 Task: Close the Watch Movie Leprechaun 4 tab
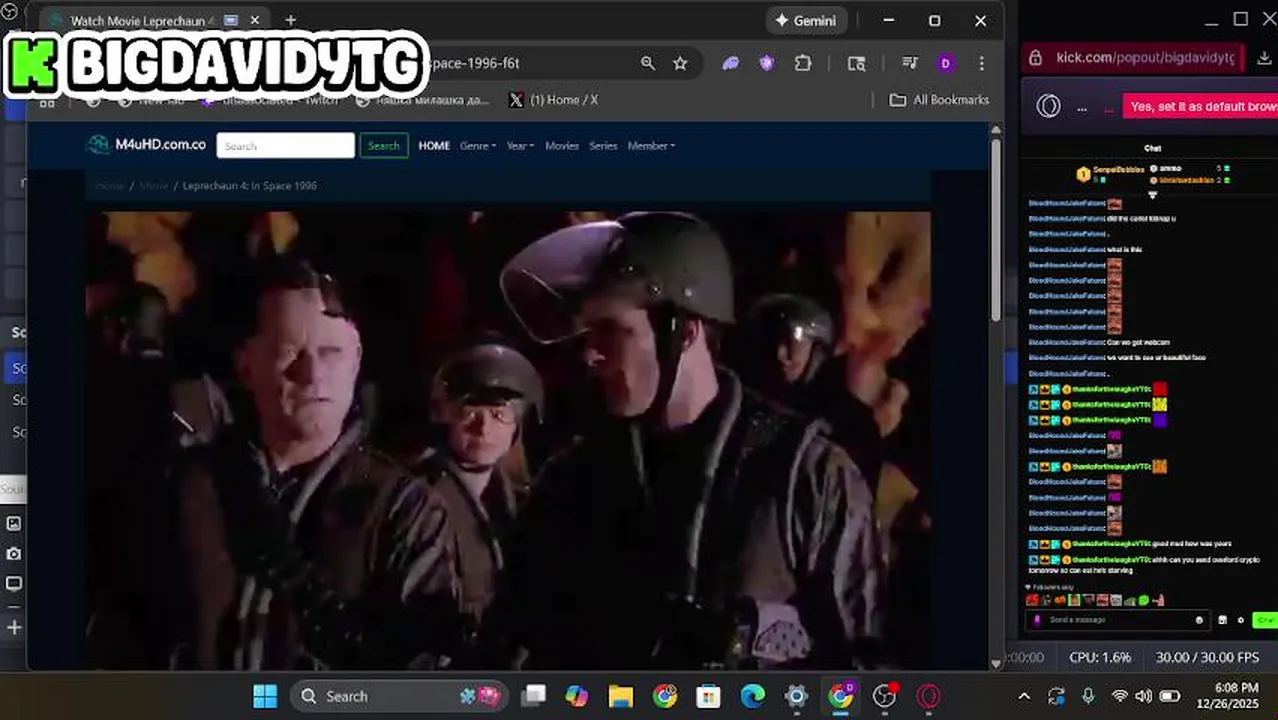pyautogui.click(x=255, y=20)
